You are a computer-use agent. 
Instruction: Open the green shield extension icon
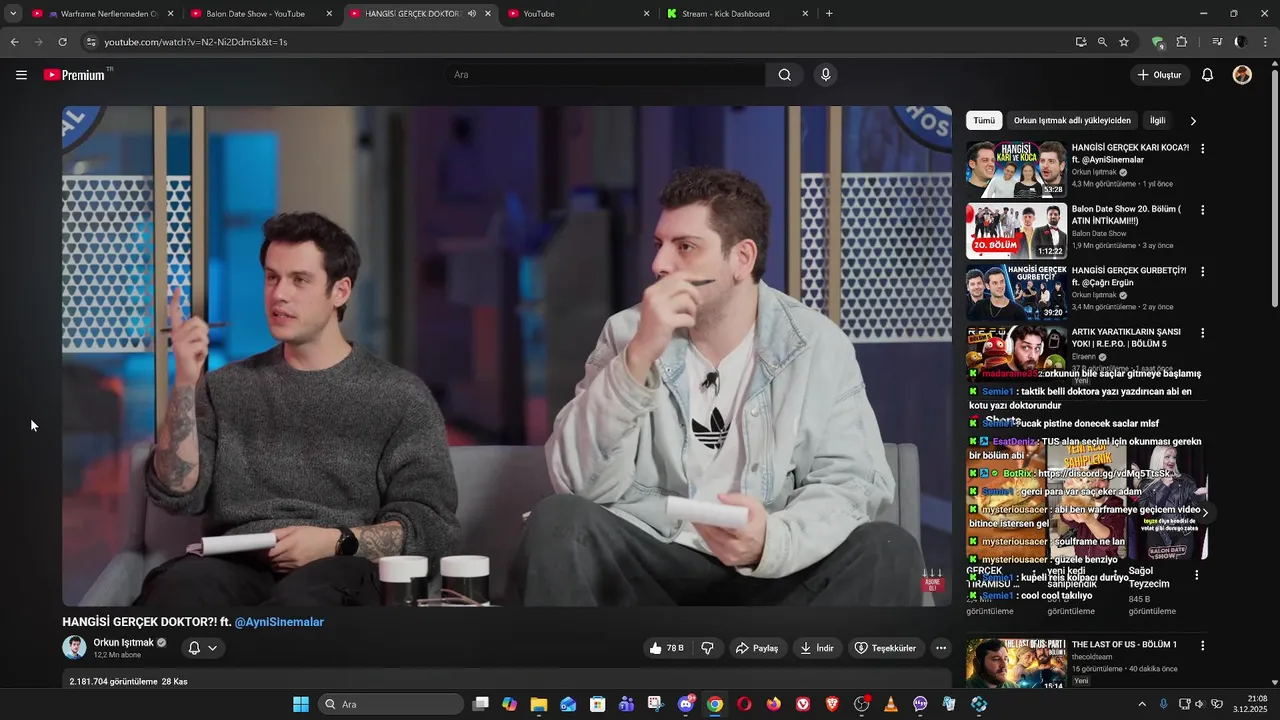[x=1158, y=42]
